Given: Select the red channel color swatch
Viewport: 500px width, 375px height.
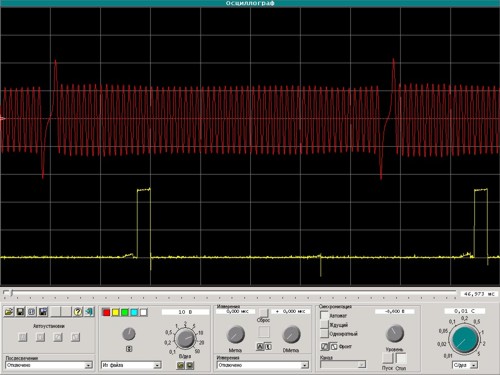Looking at the screenshot, I should [x=106, y=312].
